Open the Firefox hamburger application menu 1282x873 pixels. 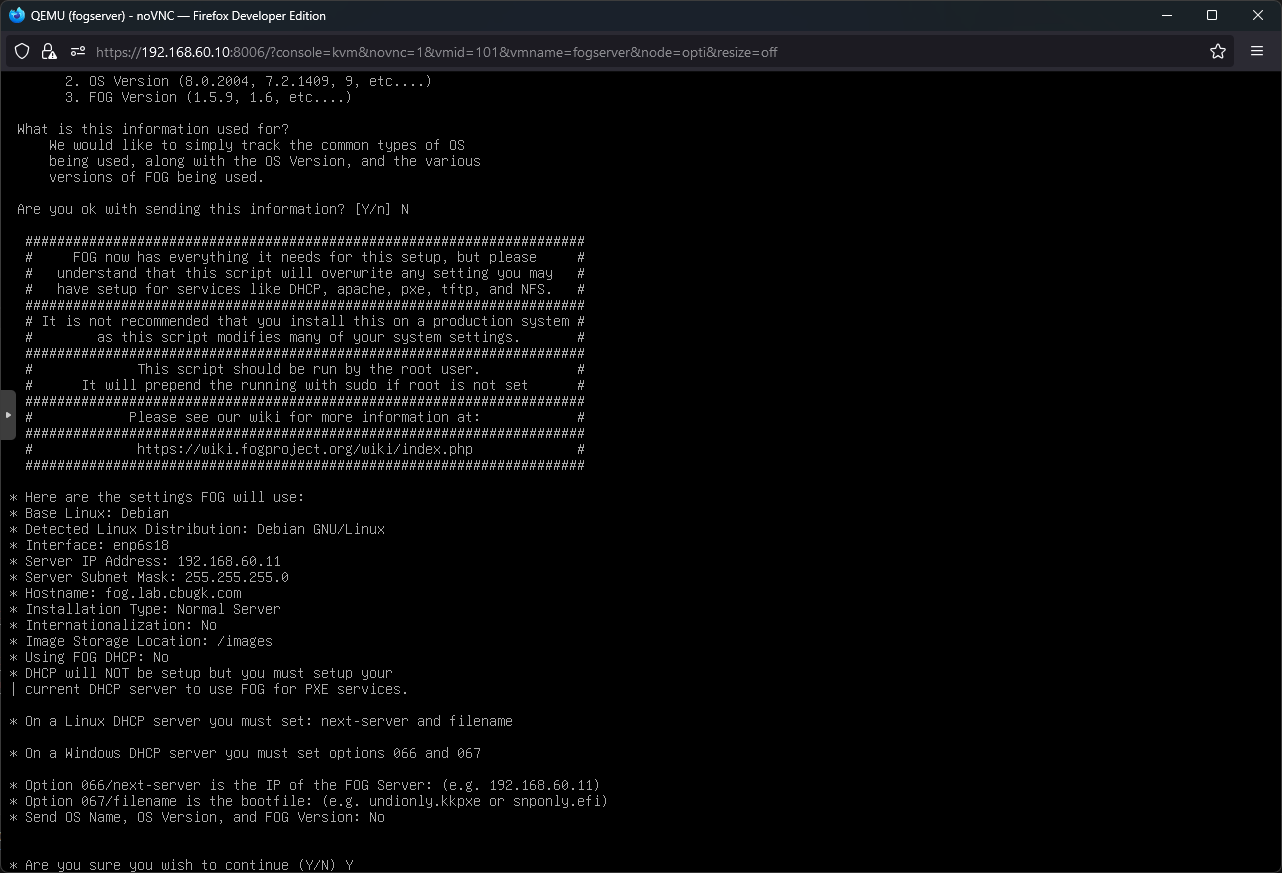point(1257,52)
